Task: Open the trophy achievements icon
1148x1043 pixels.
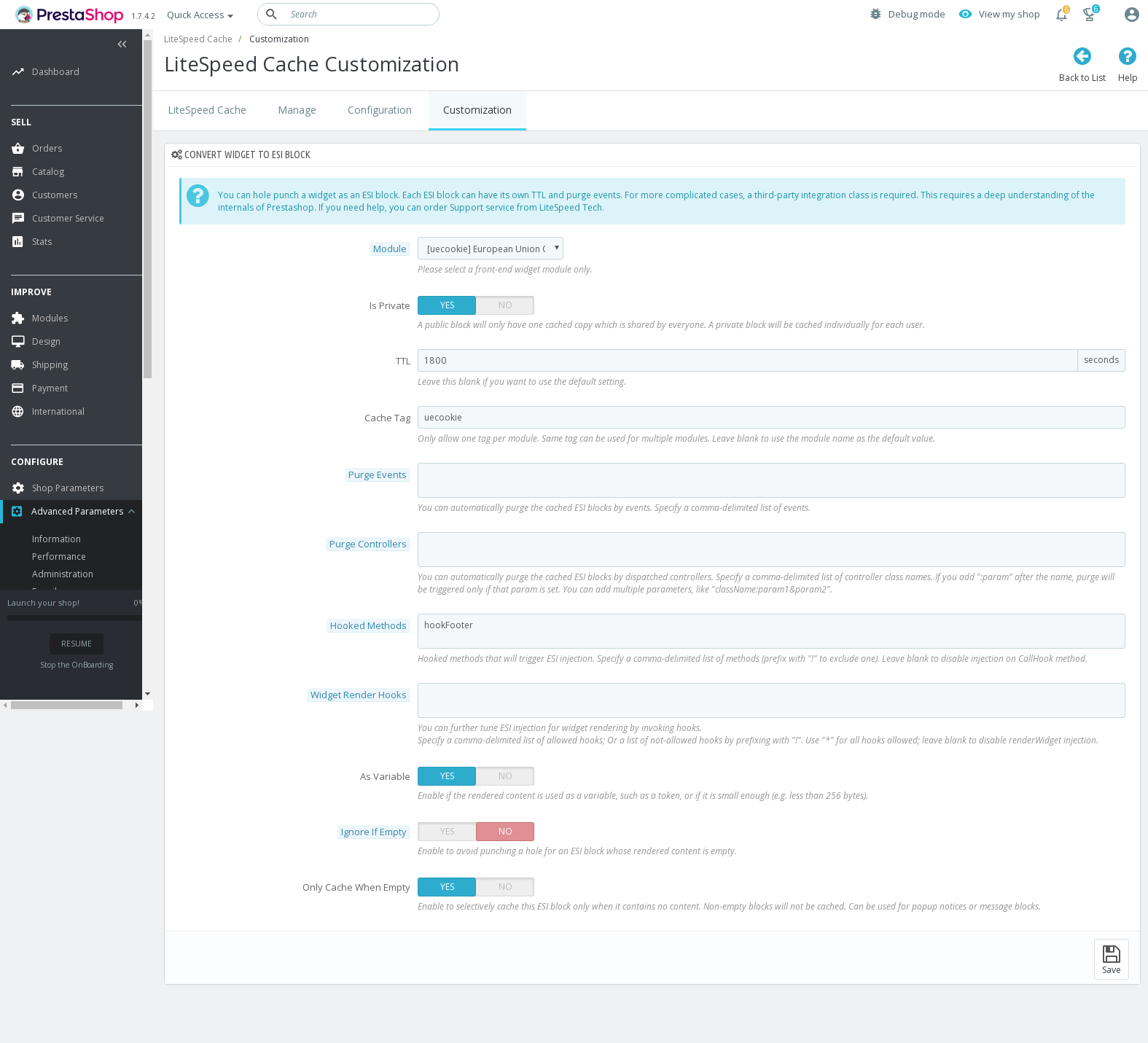Action: point(1090,14)
